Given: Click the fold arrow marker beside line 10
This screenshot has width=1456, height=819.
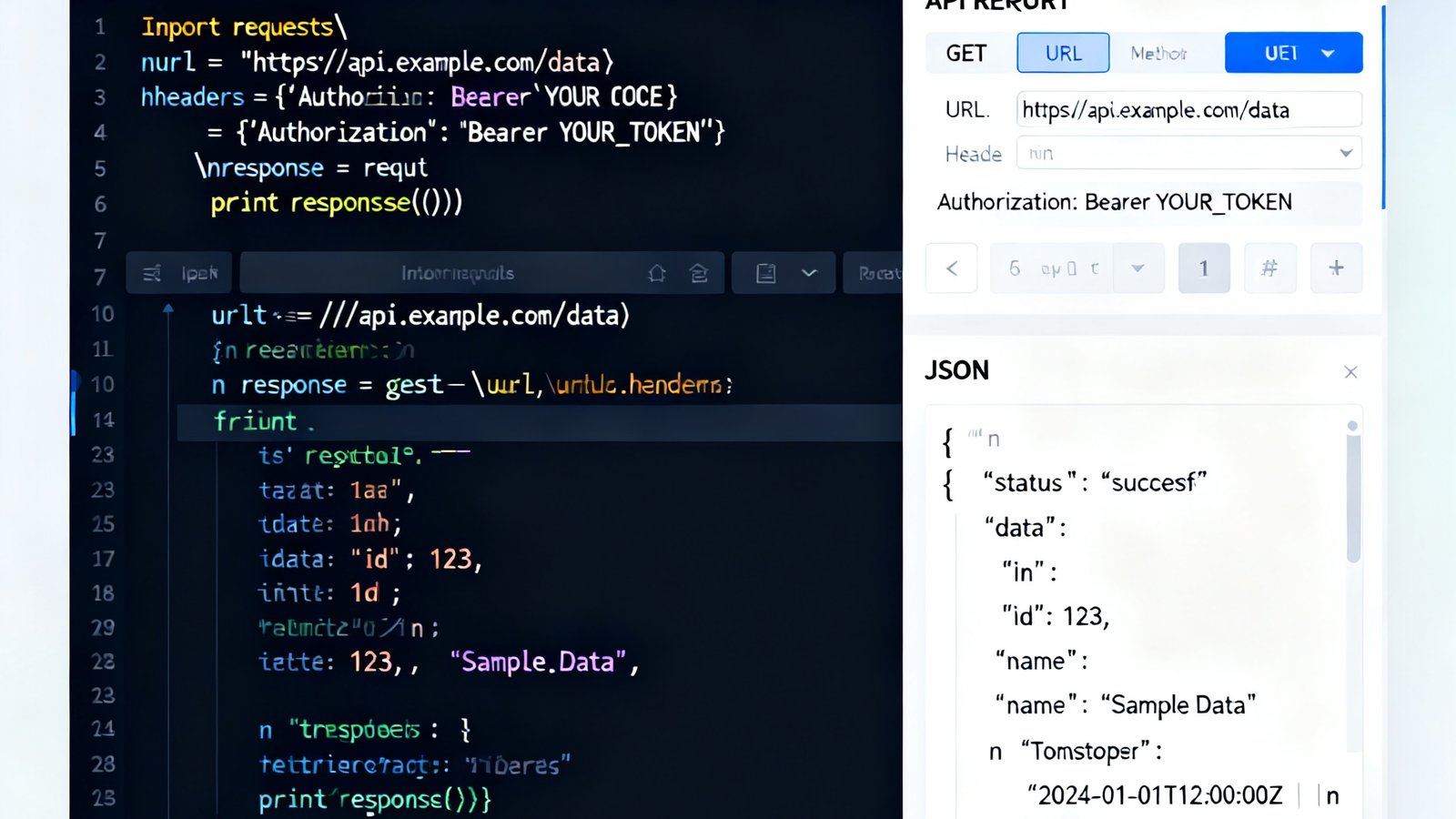Looking at the screenshot, I should (168, 309).
